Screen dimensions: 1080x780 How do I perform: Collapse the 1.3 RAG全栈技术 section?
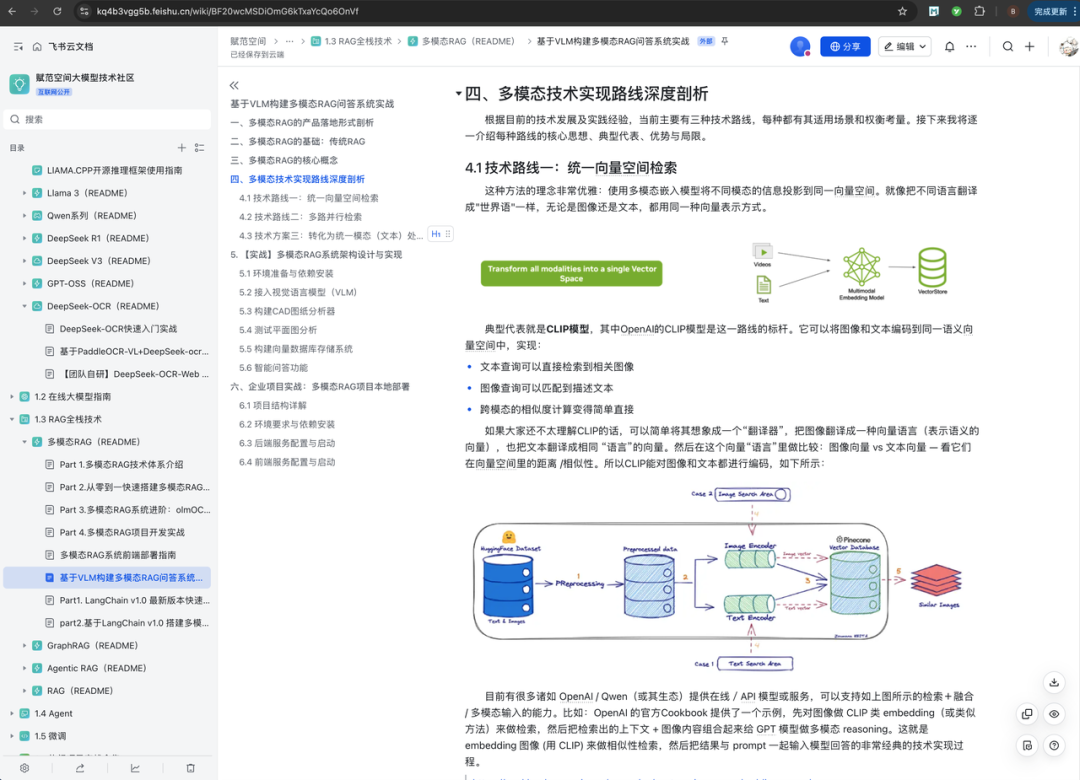pos(12,419)
